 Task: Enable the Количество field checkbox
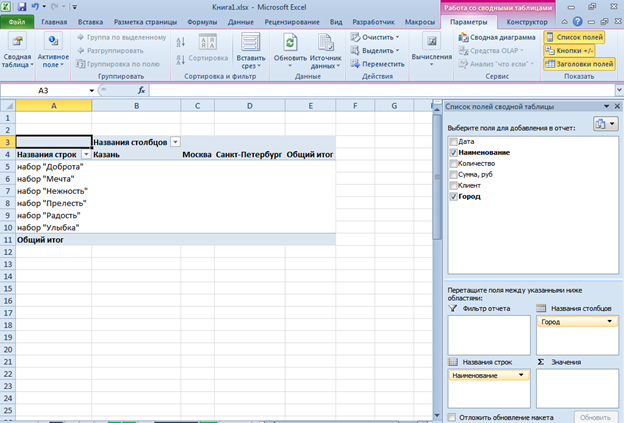[454, 164]
